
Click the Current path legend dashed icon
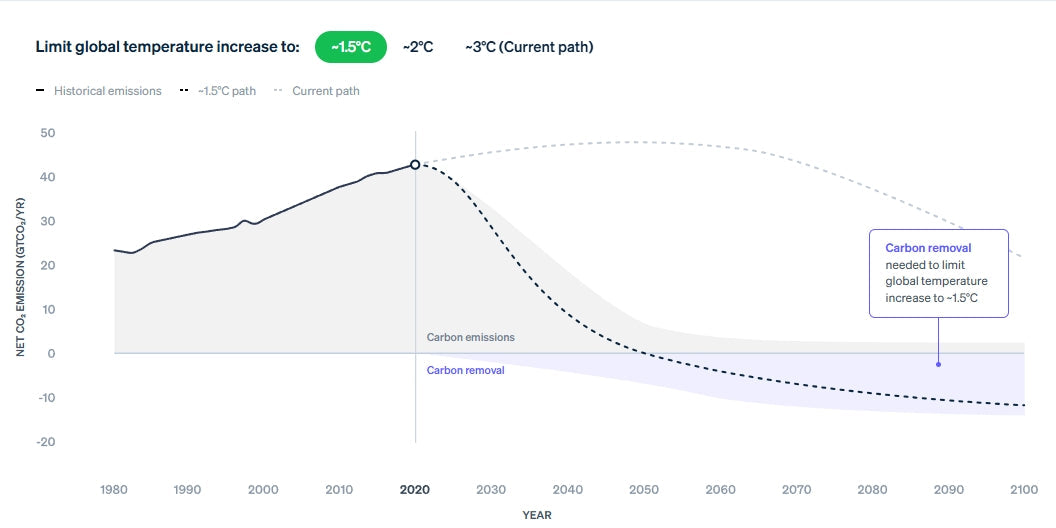(x=278, y=90)
